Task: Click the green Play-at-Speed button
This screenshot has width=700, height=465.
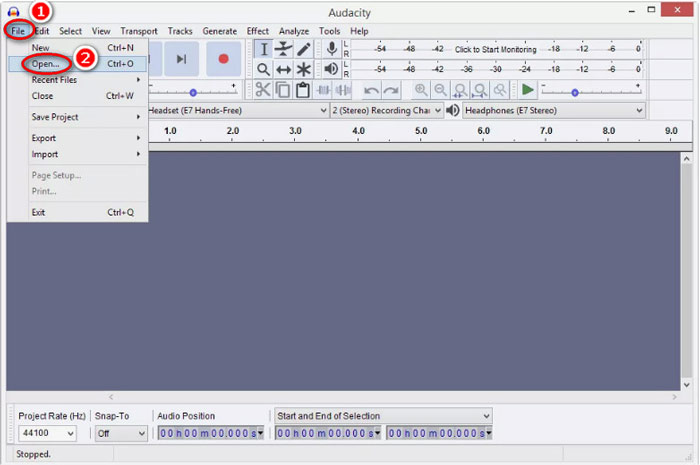Action: [527, 90]
